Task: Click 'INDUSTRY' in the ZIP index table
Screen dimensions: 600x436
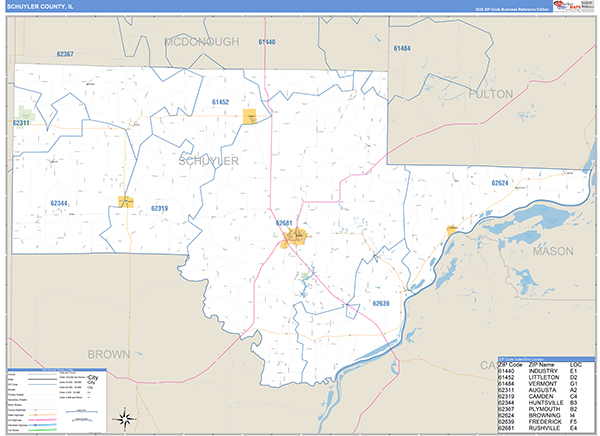Action: (x=543, y=371)
